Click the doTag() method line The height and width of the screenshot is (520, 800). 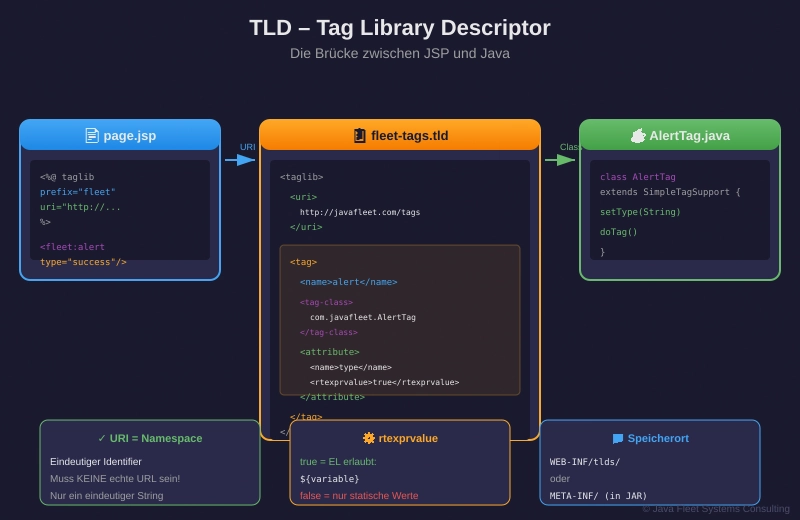coord(618,232)
